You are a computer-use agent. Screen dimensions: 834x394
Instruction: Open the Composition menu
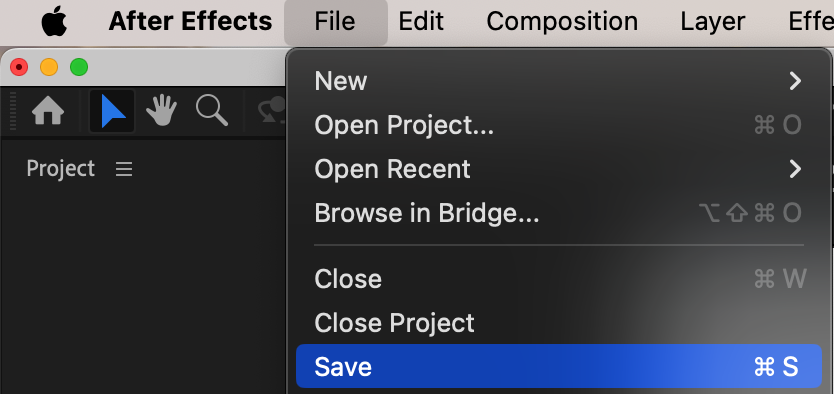click(562, 22)
